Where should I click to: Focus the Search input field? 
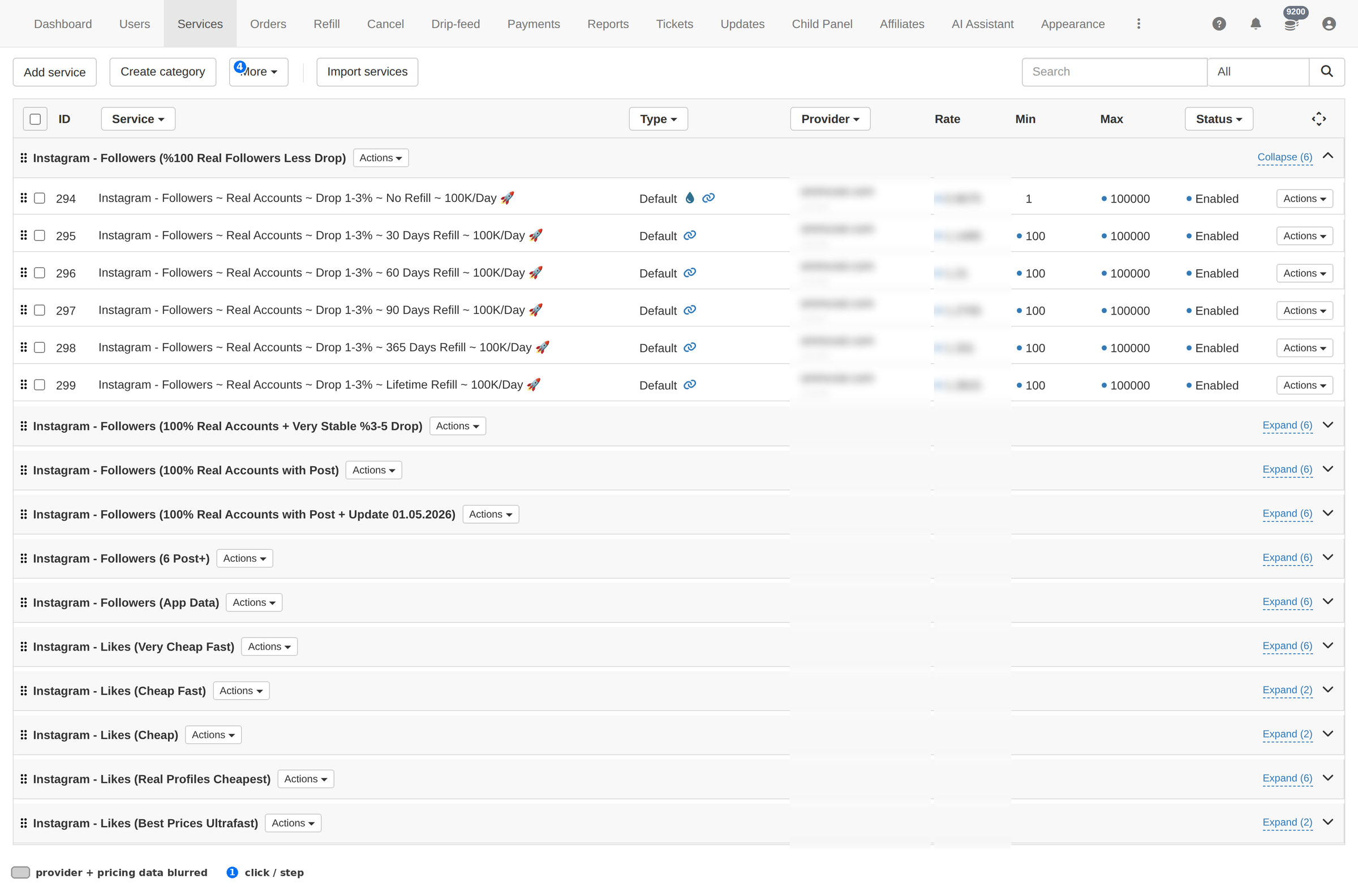click(x=1114, y=71)
